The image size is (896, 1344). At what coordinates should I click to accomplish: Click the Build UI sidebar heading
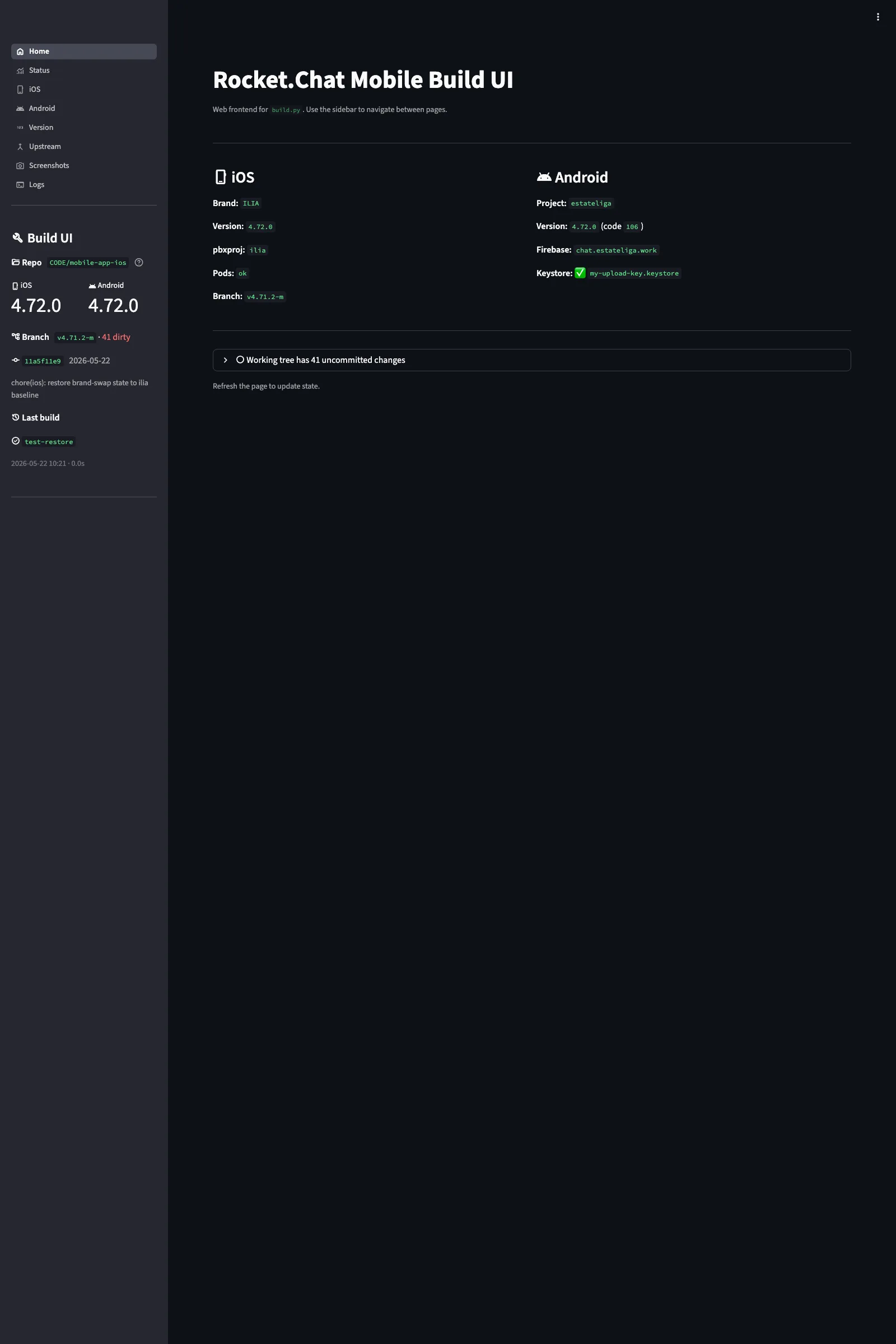click(50, 237)
